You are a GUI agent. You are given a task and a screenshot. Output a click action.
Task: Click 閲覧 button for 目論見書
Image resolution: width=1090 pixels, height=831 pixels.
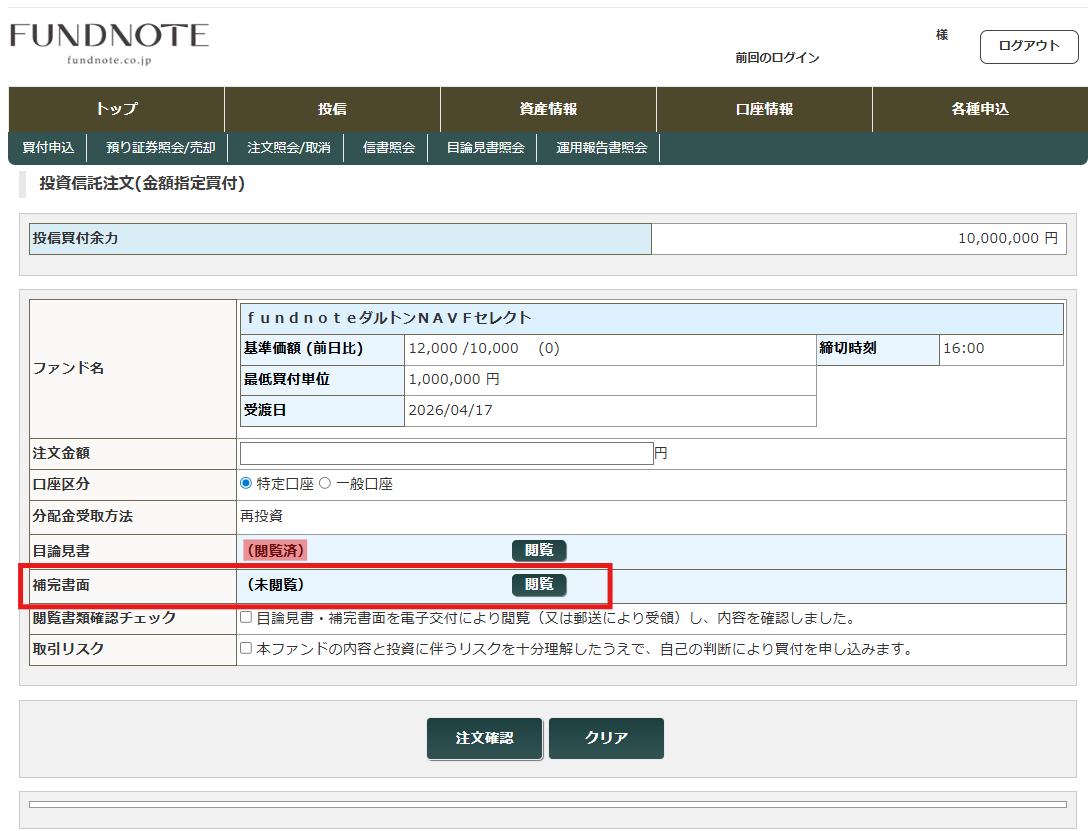tap(539, 550)
